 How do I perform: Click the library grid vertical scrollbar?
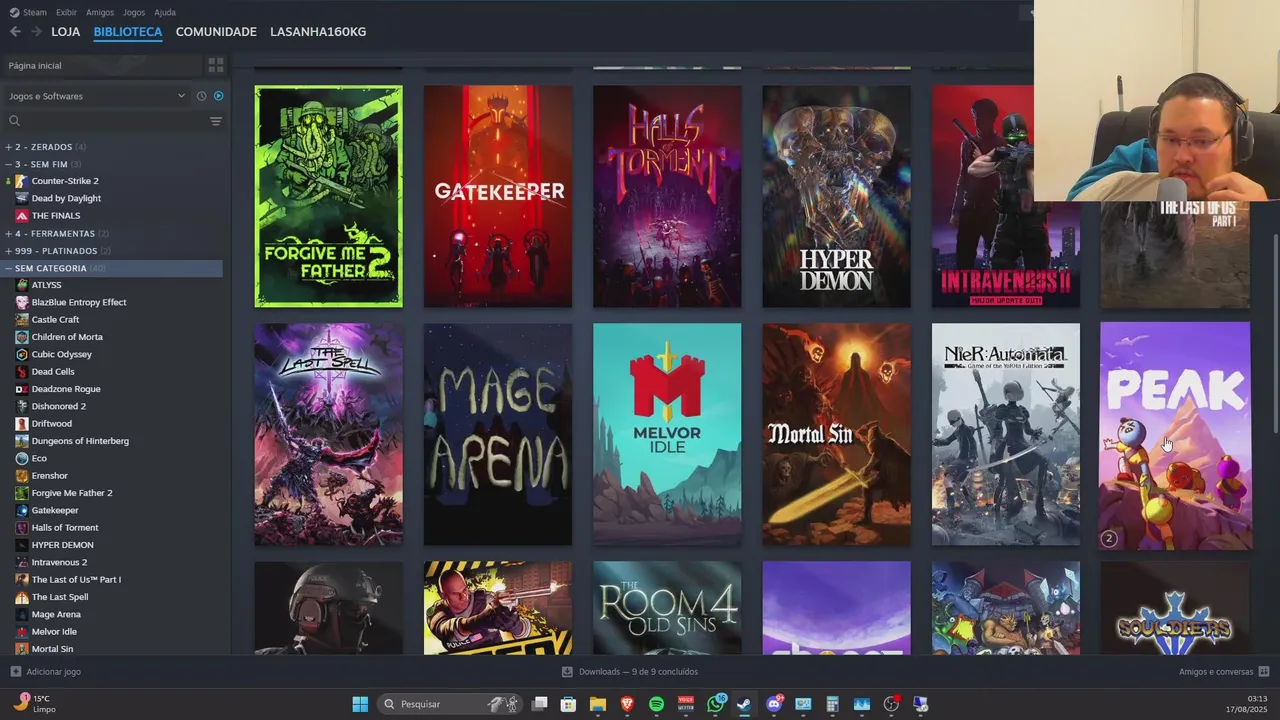[1275, 333]
